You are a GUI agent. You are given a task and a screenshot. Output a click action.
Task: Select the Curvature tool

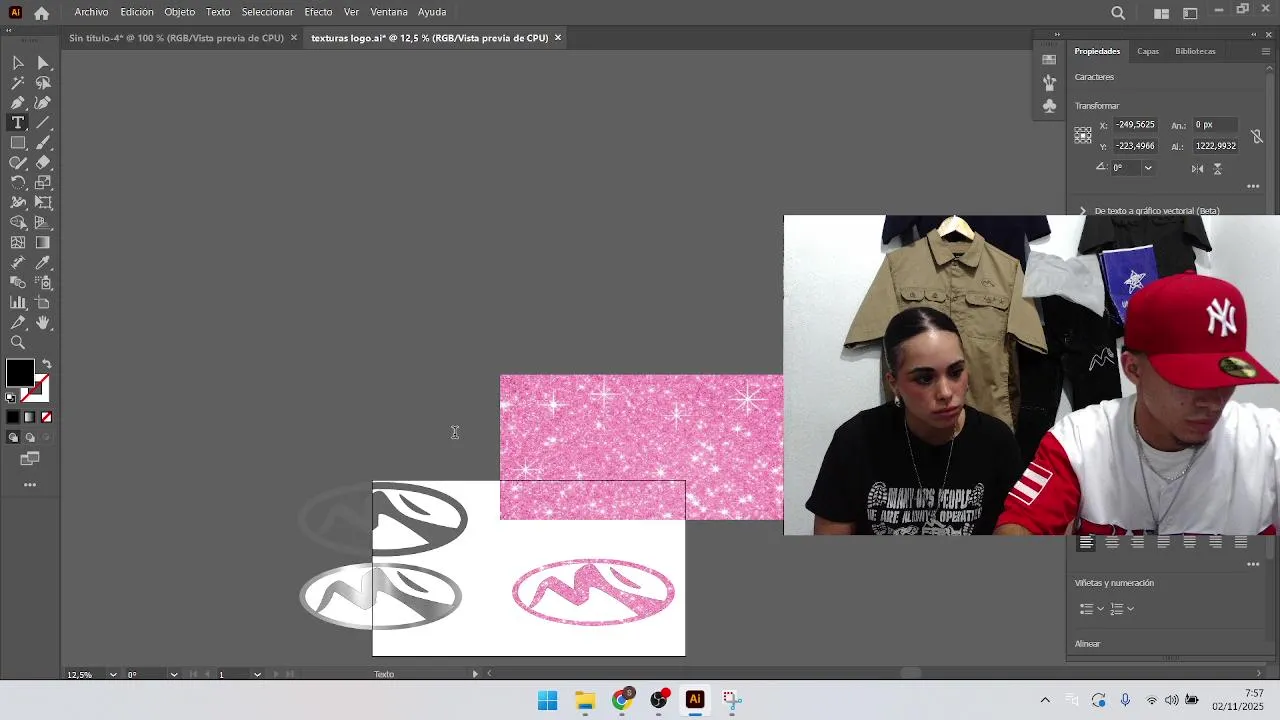43,103
